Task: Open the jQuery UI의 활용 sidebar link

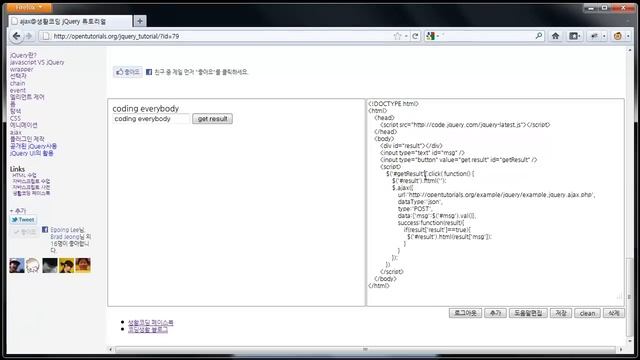Action: [31, 153]
